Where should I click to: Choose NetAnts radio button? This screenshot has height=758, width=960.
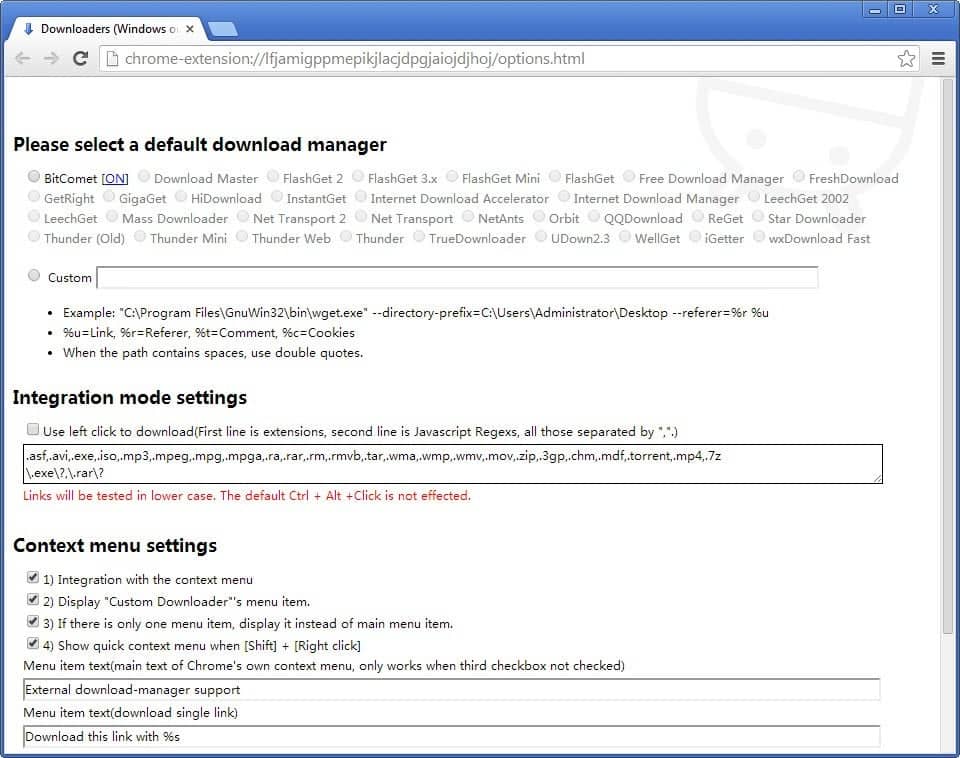pyautogui.click(x=468, y=217)
